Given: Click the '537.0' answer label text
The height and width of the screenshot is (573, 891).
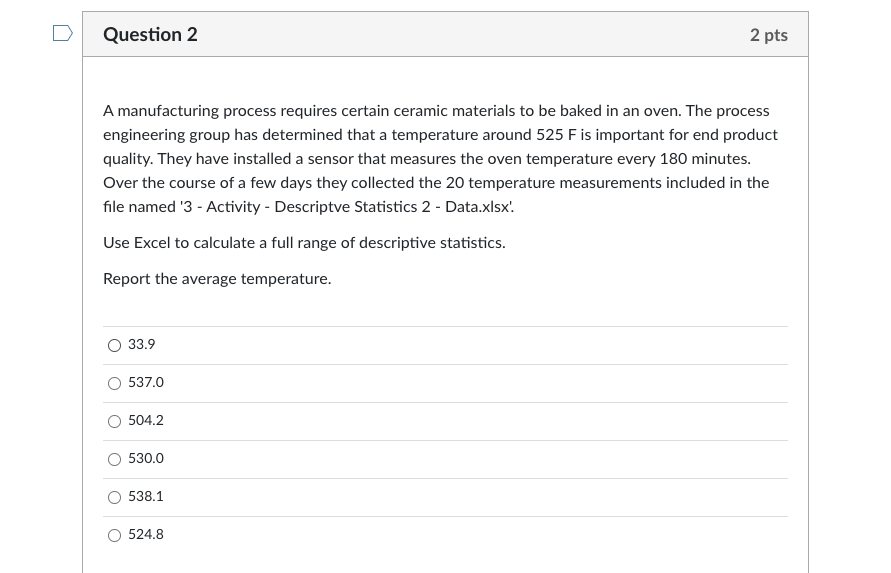Looking at the screenshot, I should [x=146, y=382].
